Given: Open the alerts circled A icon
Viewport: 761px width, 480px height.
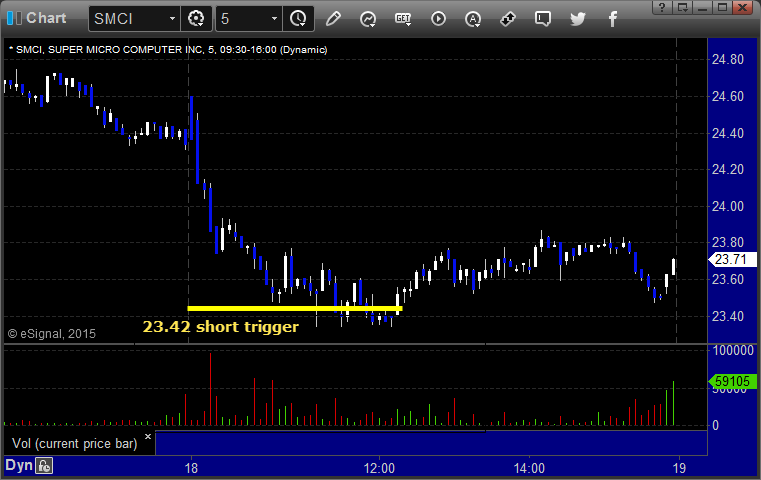Looking at the screenshot, I should 473,19.
